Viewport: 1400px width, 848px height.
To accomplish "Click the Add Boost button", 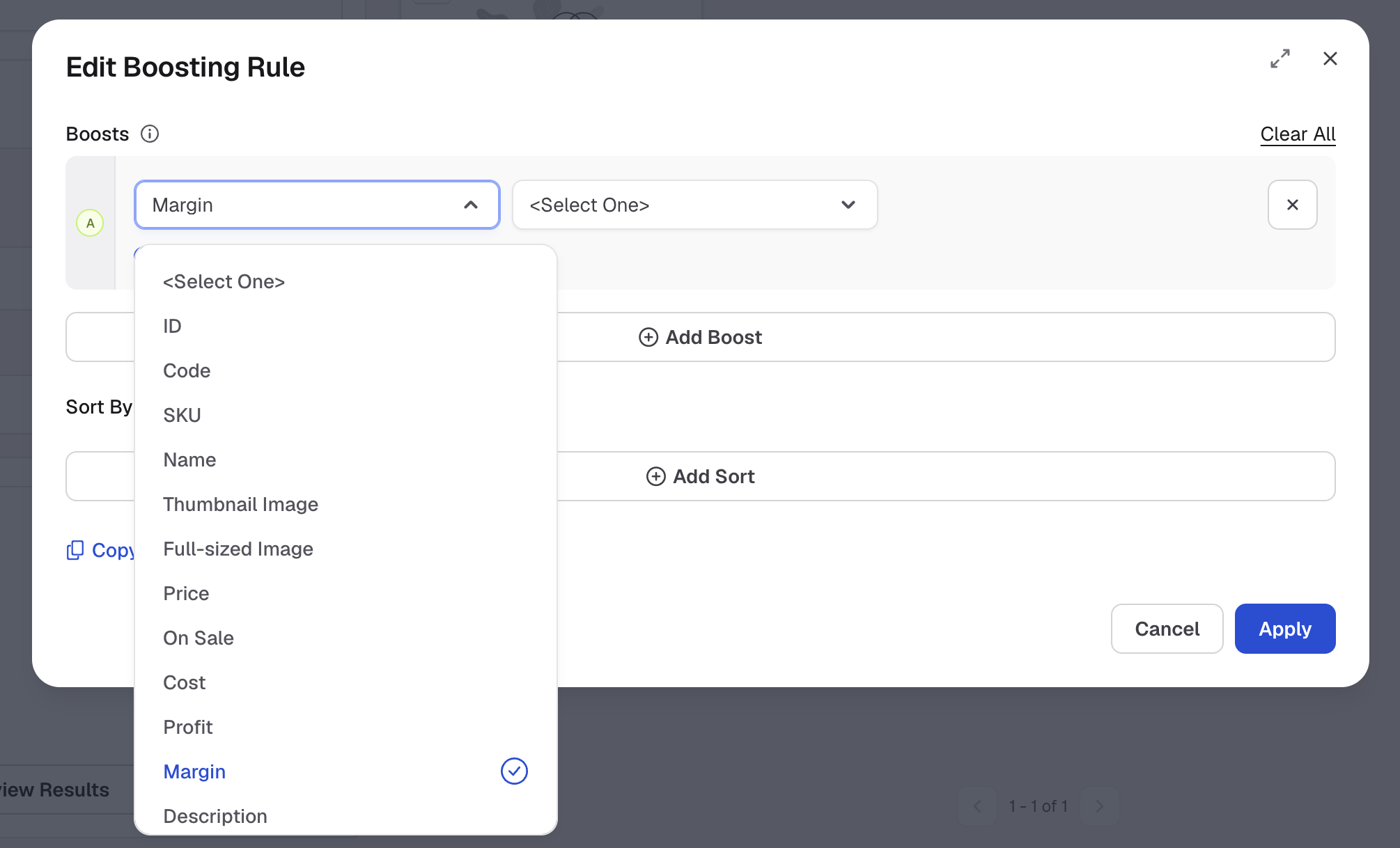I will (700, 337).
